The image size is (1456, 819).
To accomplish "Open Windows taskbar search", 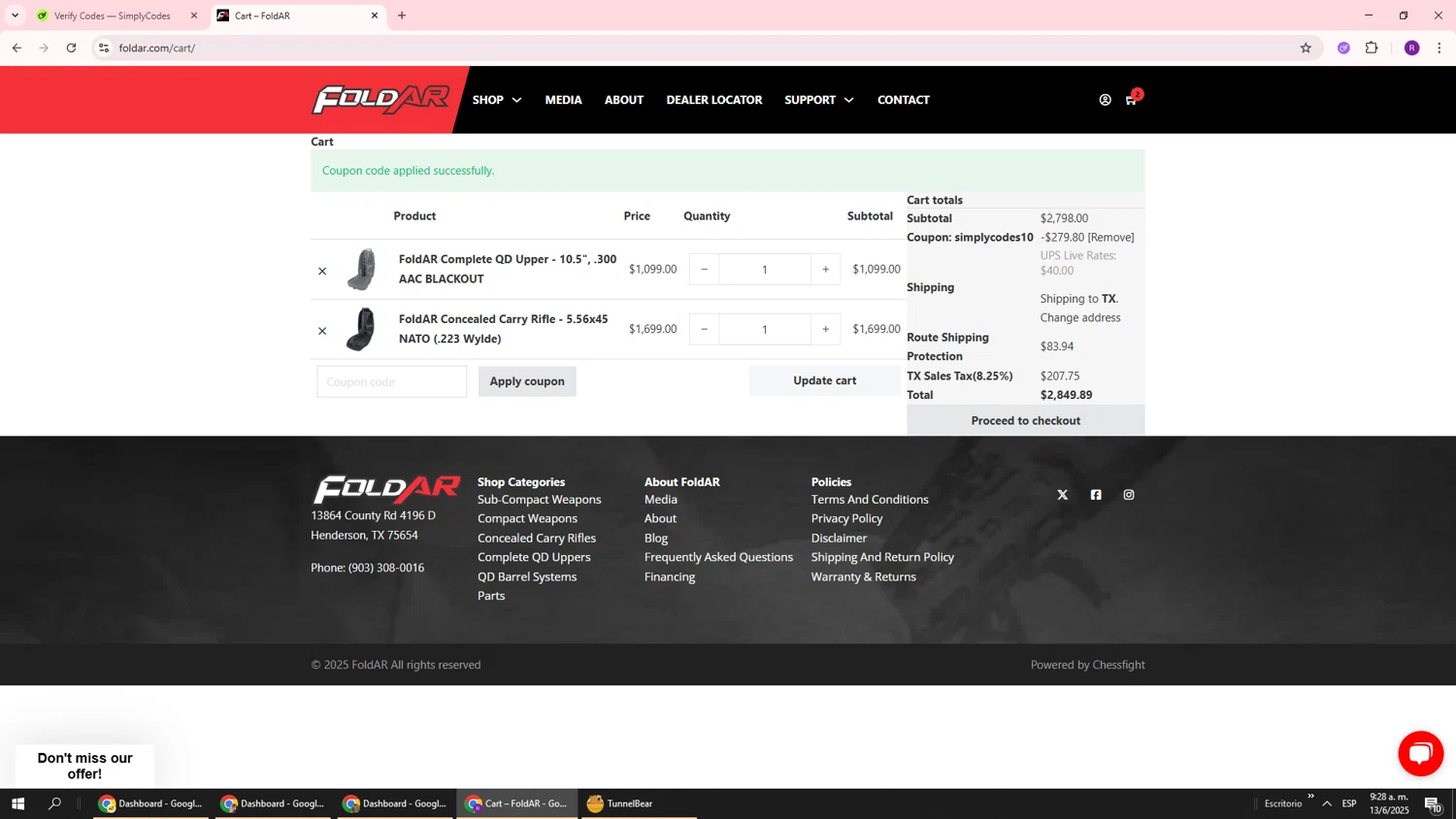I will [x=54, y=803].
